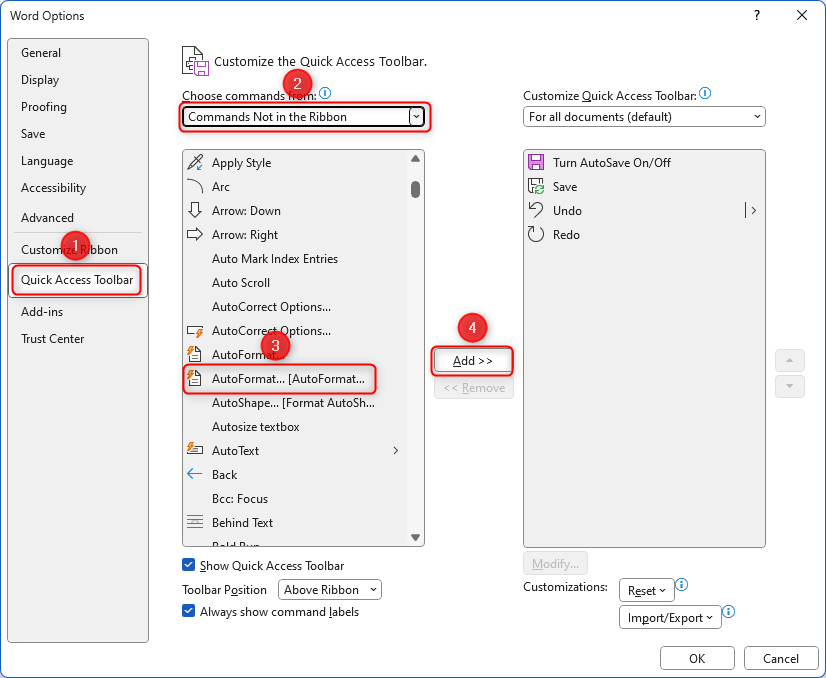Click the Turn AutoSave On/Off icon
Viewport: 826px width, 678px height.
click(x=536, y=162)
